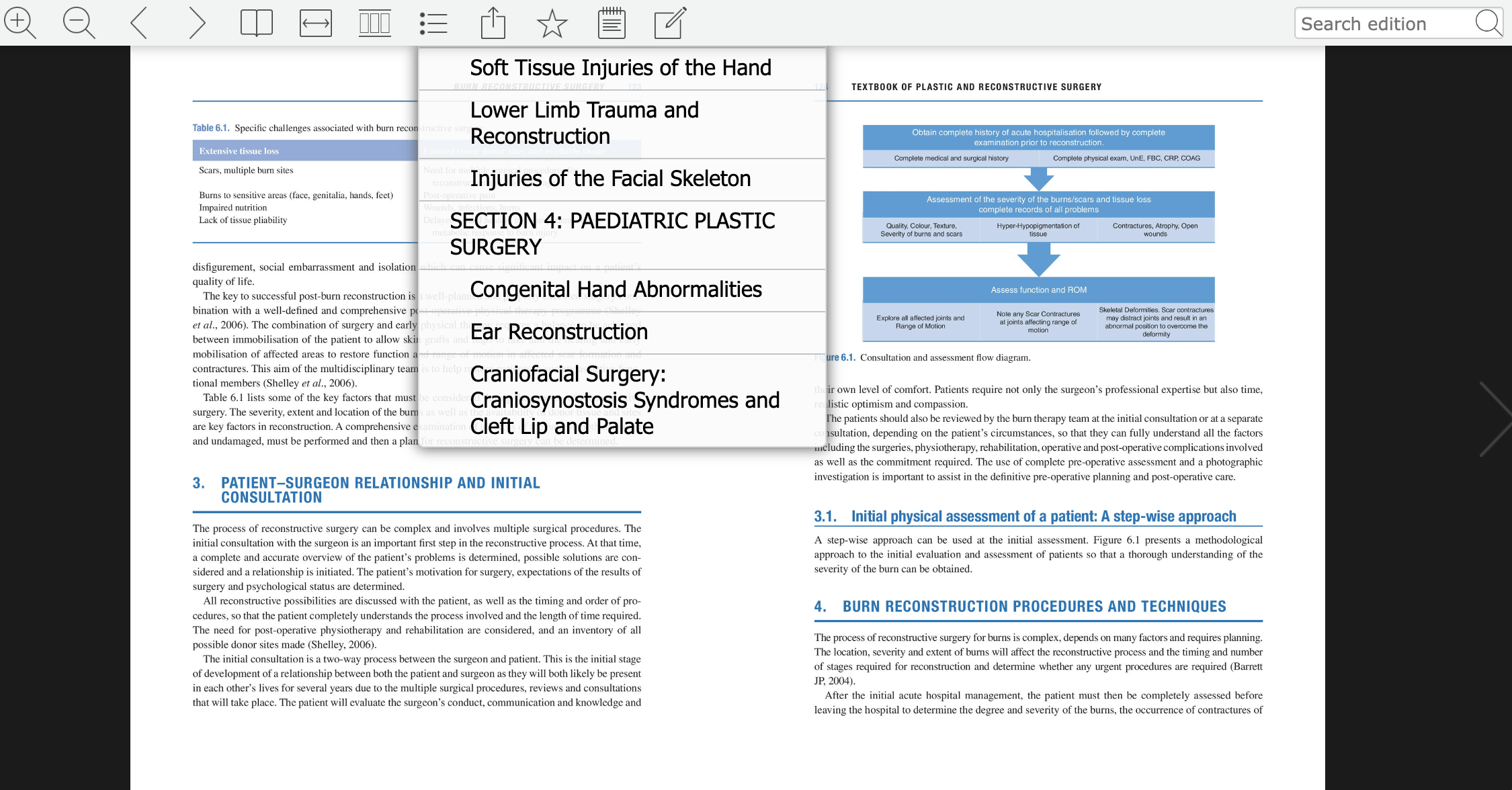Bookmark this page with the star icon
The width and height of the screenshot is (1512, 790).
pos(552,23)
